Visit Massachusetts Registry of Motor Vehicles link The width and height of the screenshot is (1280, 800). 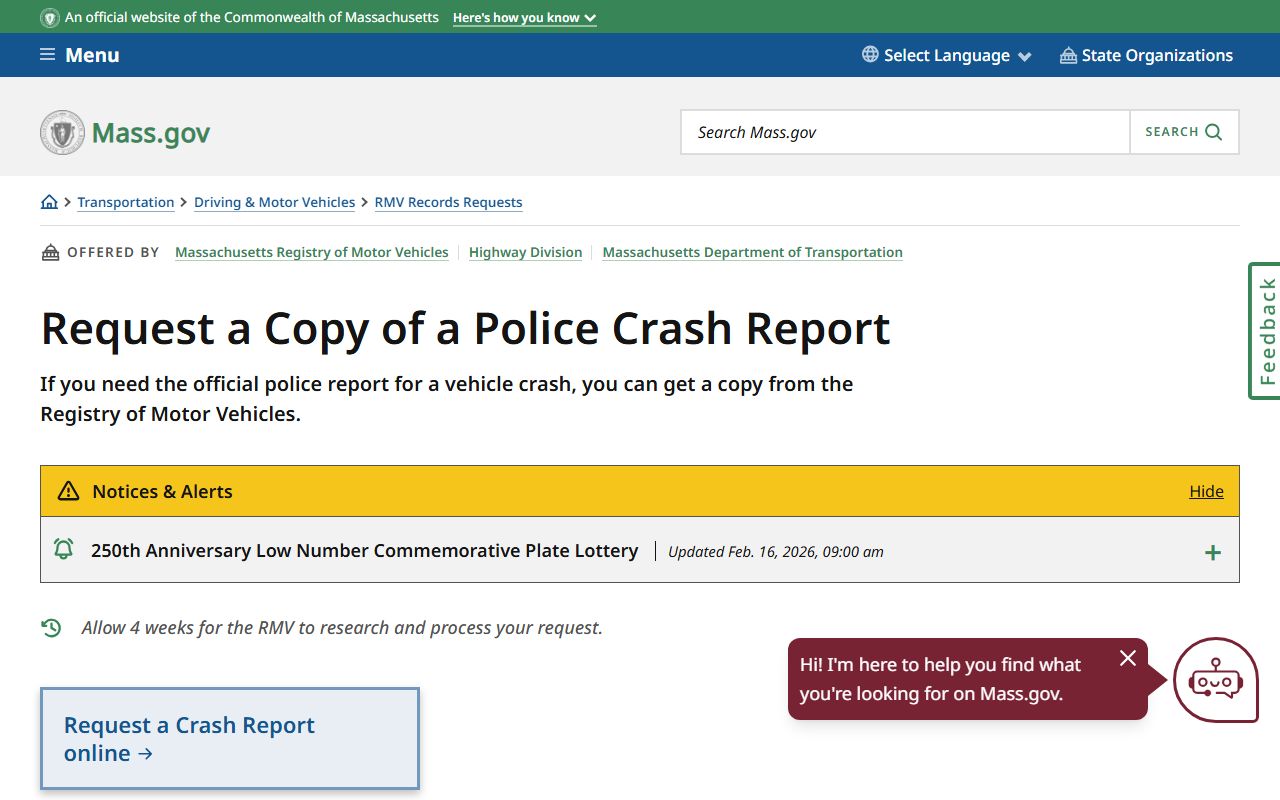[x=312, y=252]
